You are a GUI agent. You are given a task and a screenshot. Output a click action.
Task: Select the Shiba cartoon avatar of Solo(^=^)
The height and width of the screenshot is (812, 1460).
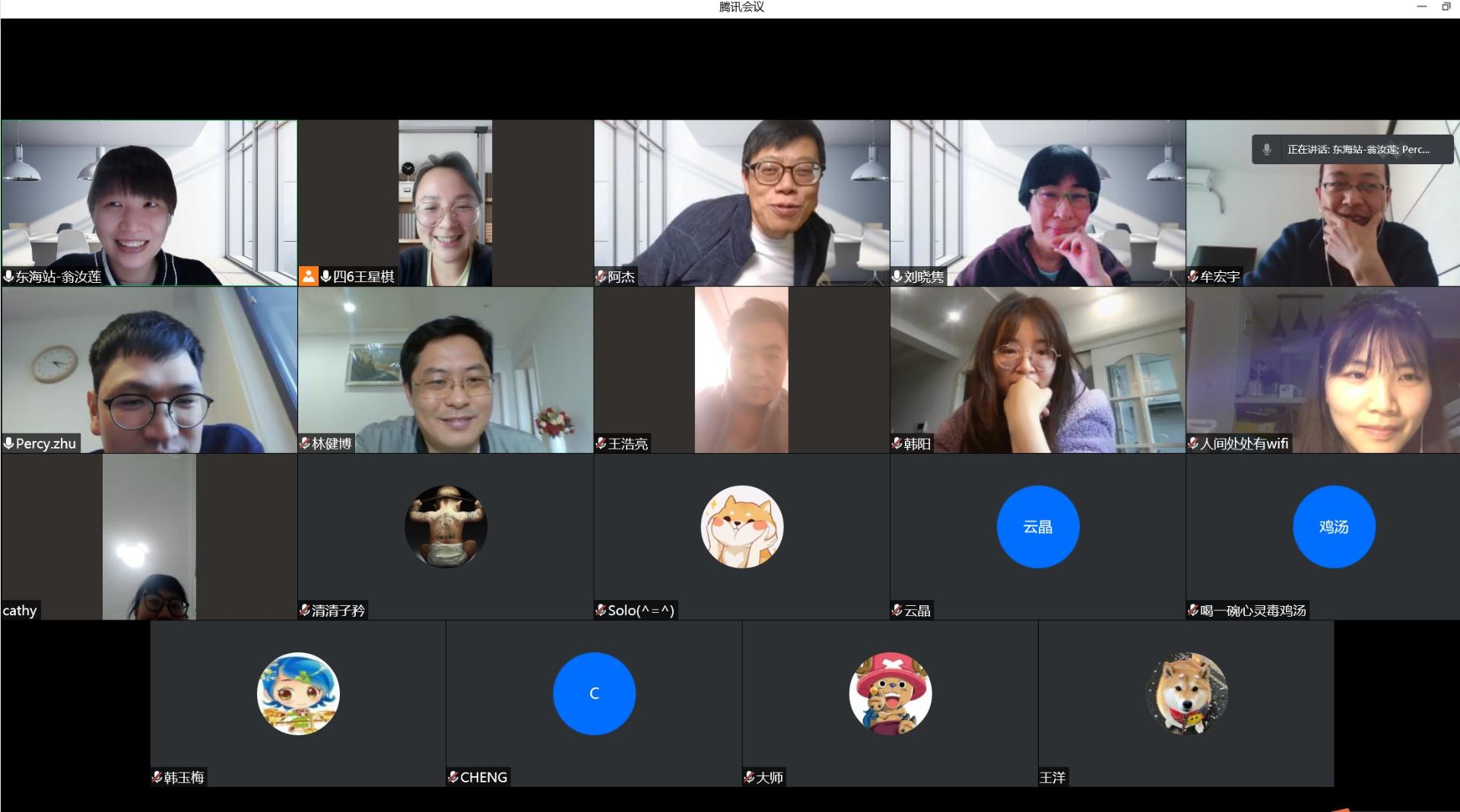(742, 527)
